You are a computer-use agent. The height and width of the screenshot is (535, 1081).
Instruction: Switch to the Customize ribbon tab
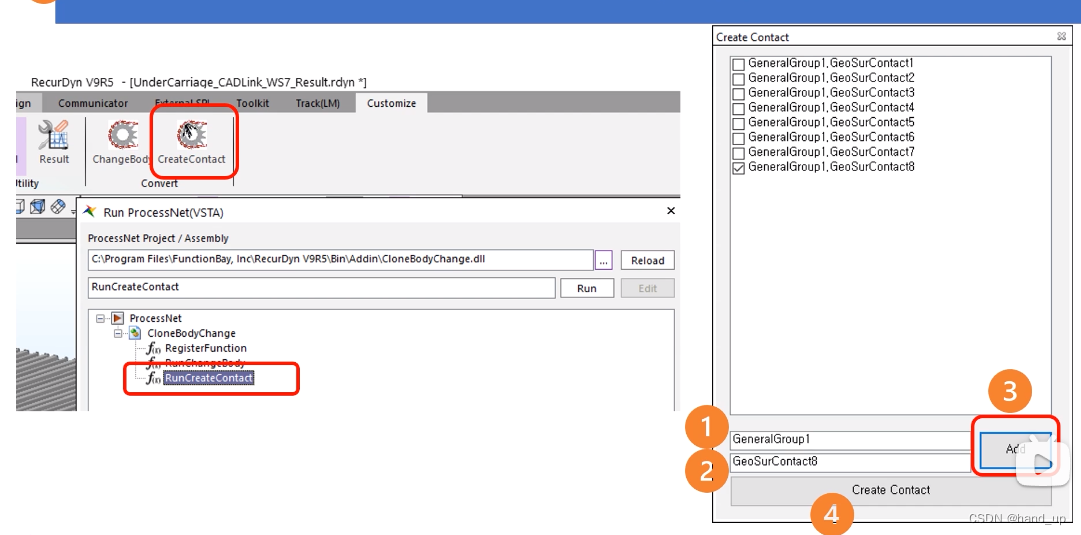[x=392, y=103]
